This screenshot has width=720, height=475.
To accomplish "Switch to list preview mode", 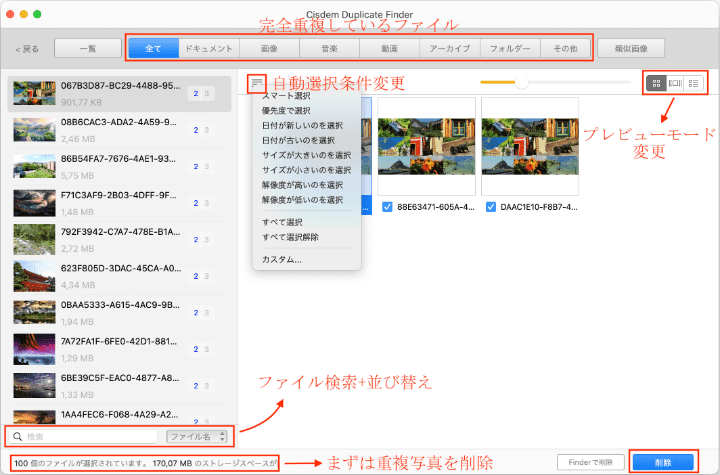I will pos(693,84).
